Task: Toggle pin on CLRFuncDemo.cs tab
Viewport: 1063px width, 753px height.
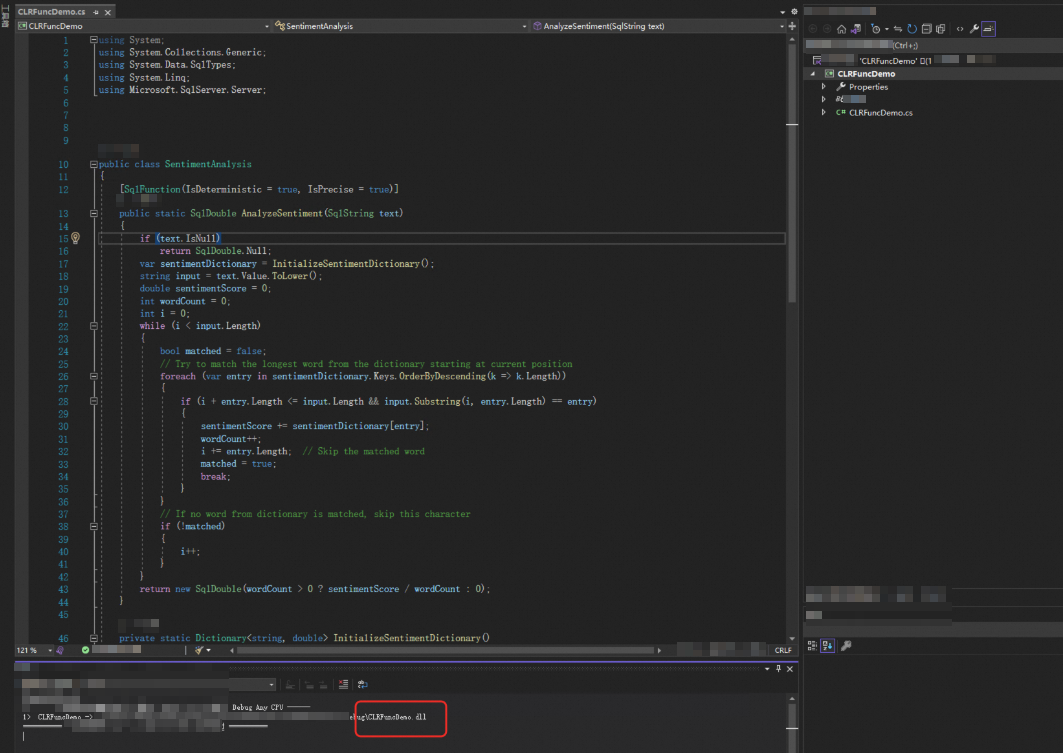Action: [96, 12]
